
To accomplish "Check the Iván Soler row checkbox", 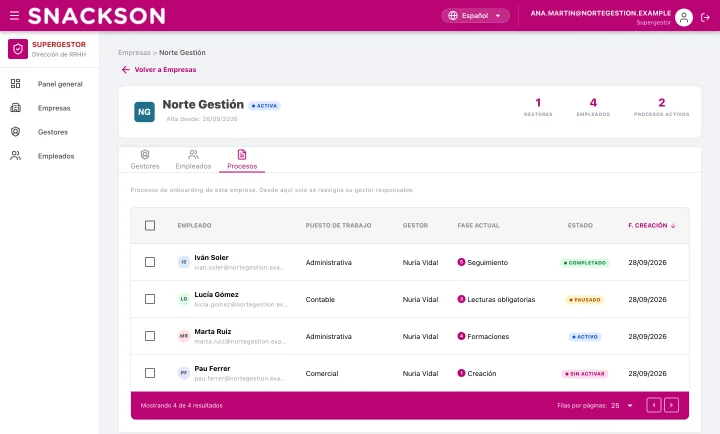I will tap(150, 262).
